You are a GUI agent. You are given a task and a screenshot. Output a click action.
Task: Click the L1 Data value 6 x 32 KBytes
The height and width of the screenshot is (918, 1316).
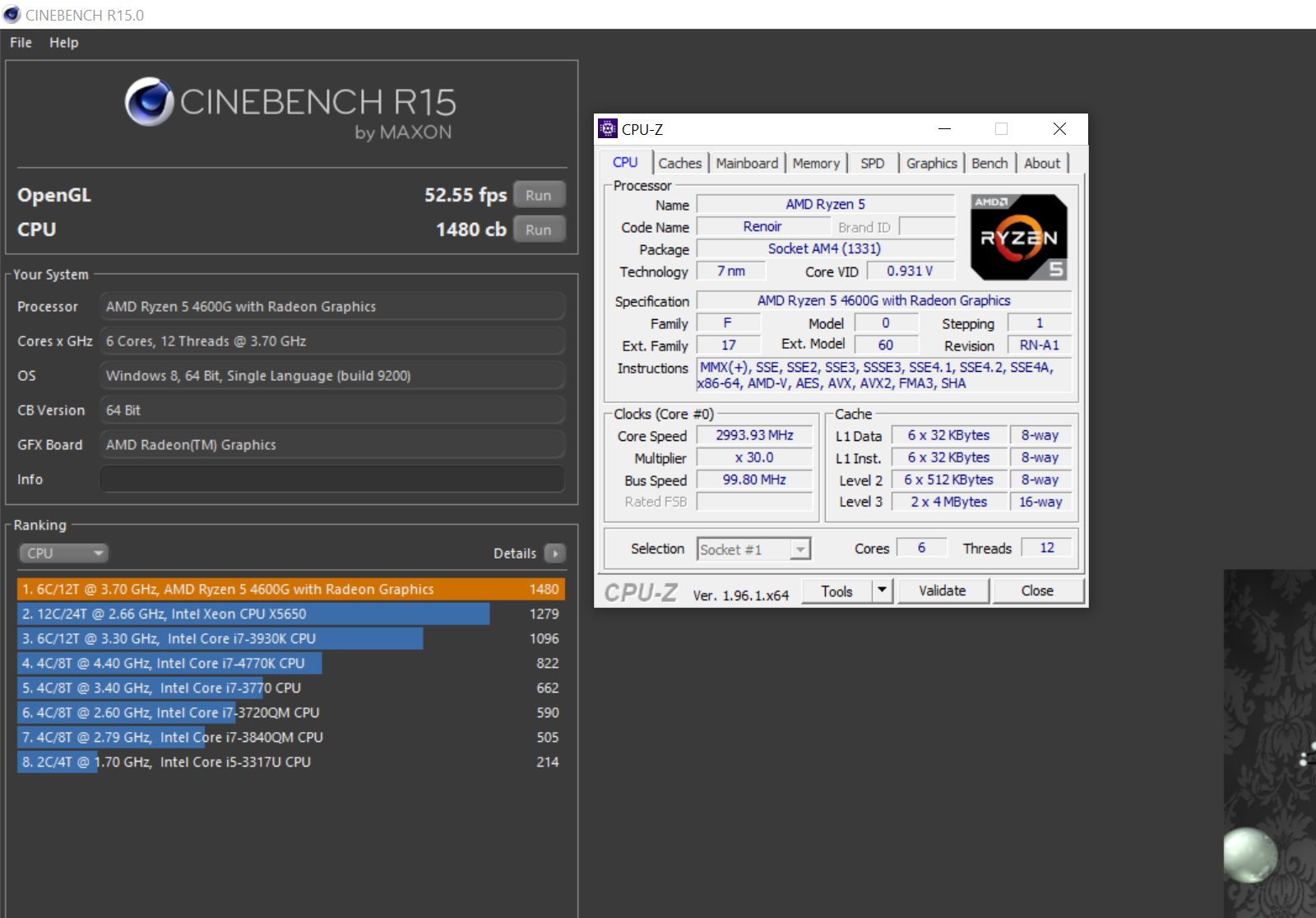[x=948, y=435]
